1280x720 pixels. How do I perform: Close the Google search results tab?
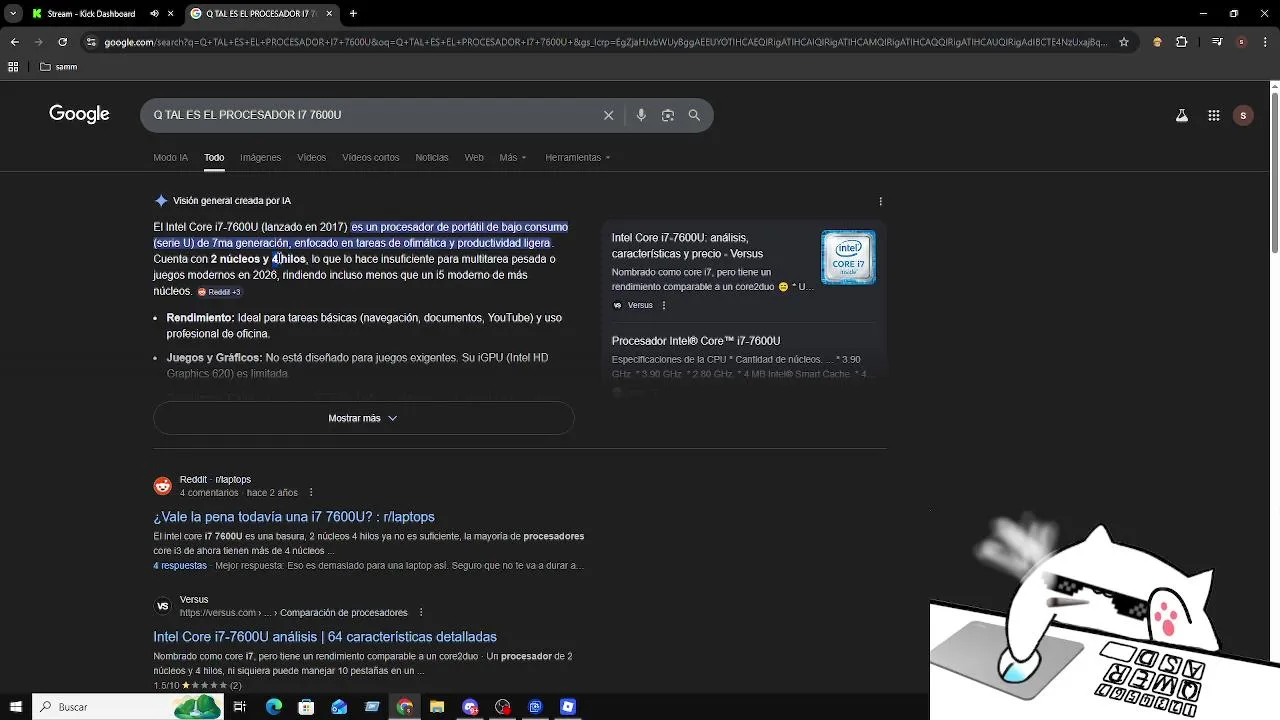tap(328, 14)
